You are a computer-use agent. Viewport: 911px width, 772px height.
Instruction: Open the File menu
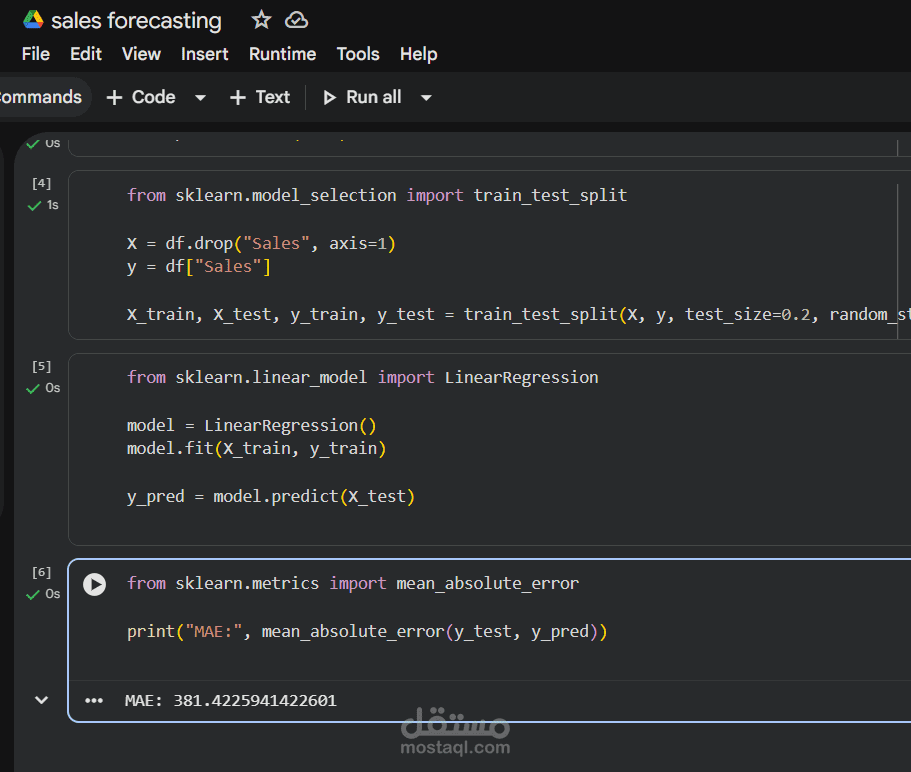[36, 54]
